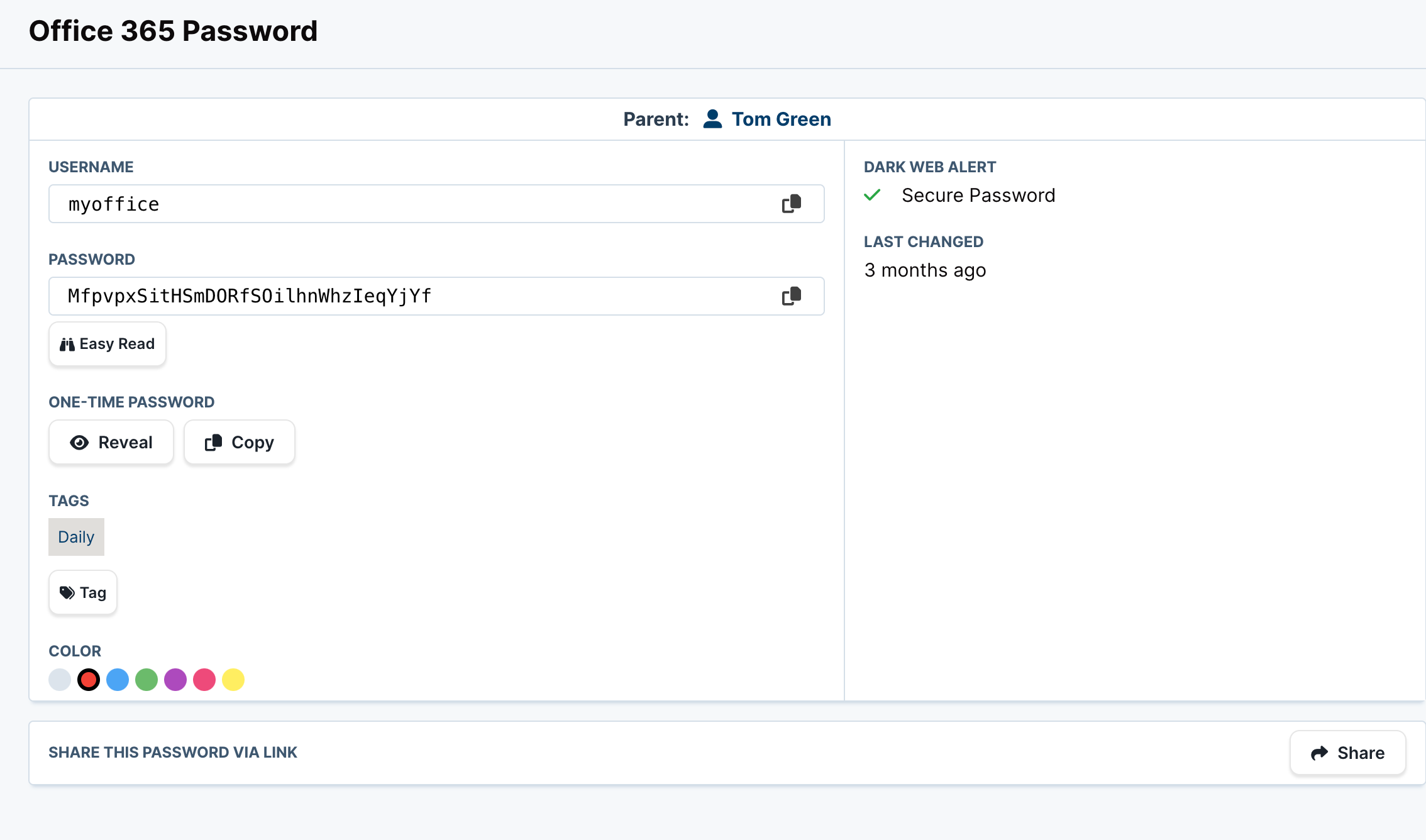Screen dimensions: 1426x840
Task: Click the Tag button to add a tag
Action: pyautogui.click(x=83, y=592)
